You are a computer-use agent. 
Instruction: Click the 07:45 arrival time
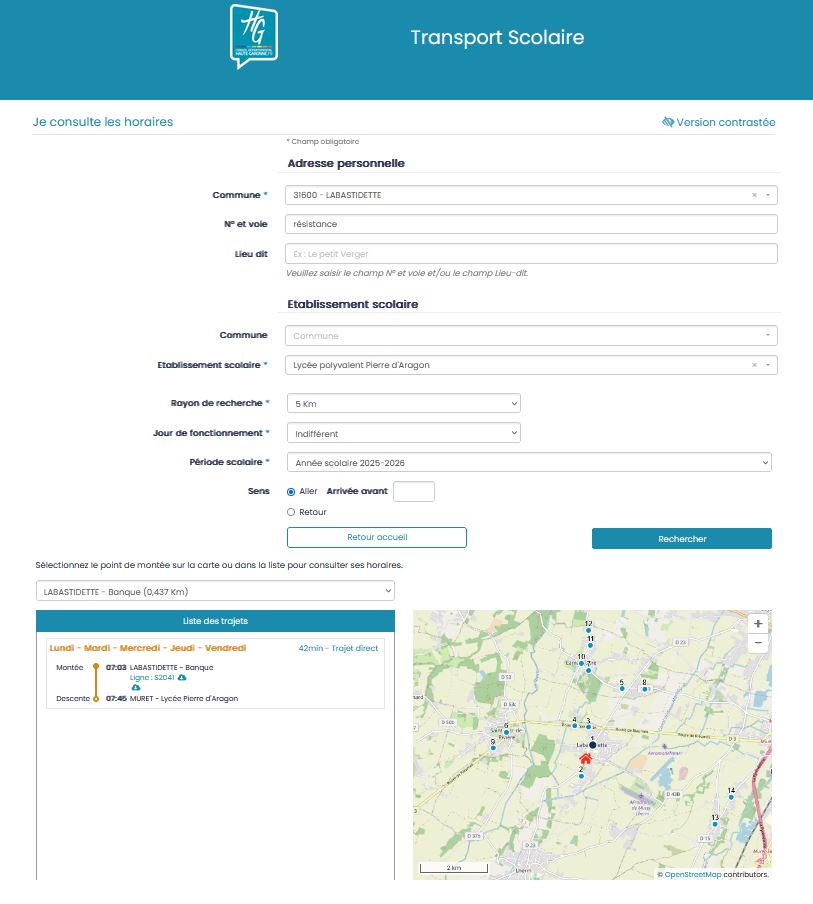pos(116,699)
